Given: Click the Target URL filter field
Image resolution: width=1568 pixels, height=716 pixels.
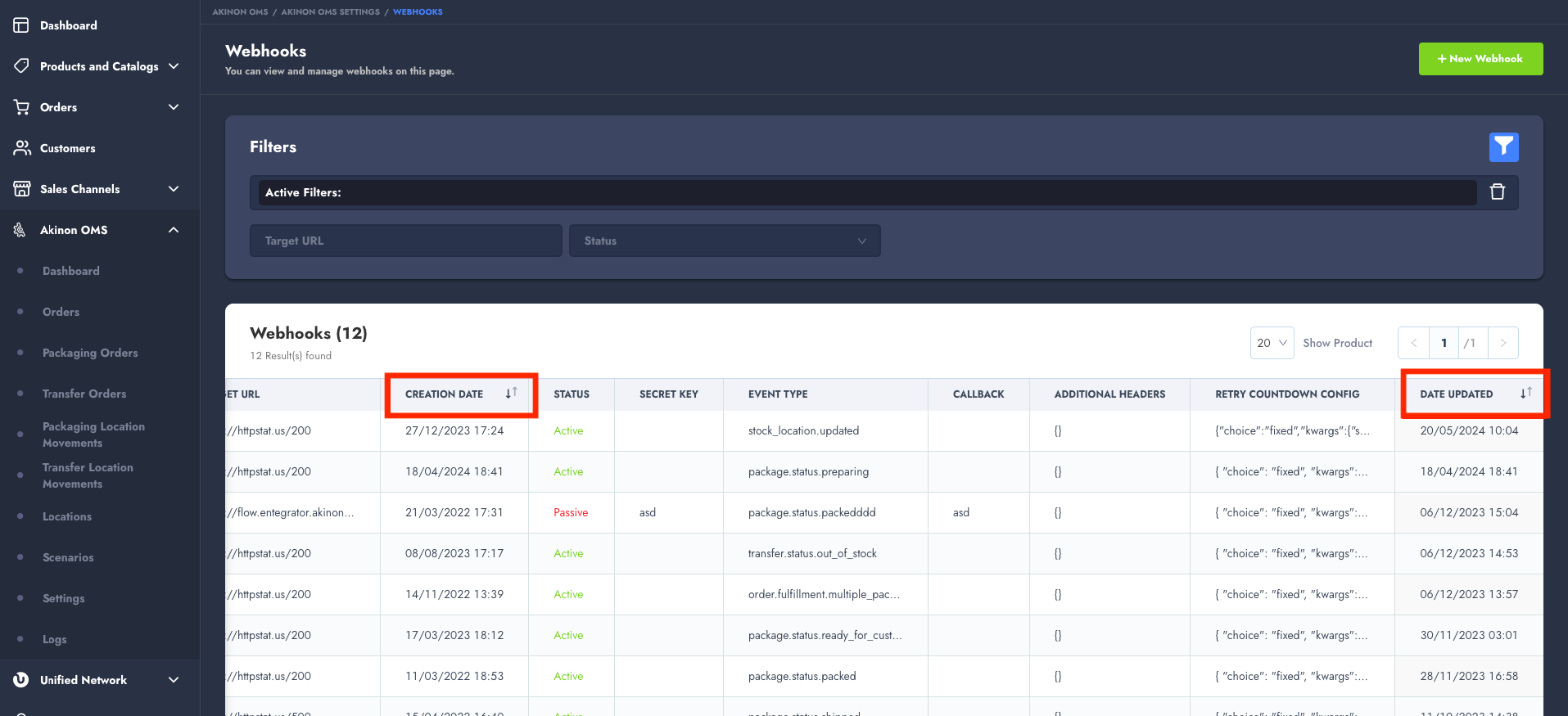Looking at the screenshot, I should click(405, 241).
